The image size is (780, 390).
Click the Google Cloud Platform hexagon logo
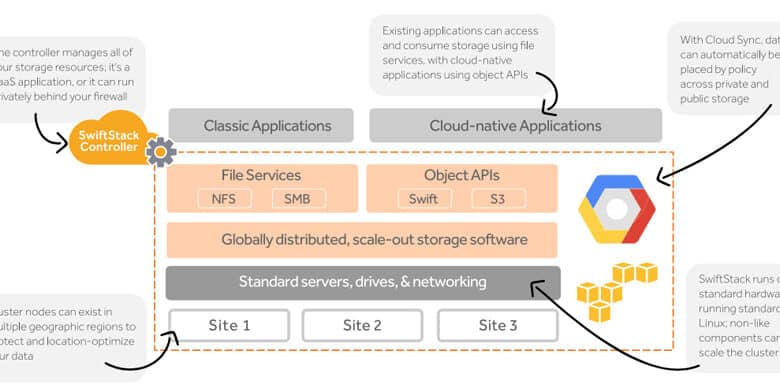coord(617,209)
